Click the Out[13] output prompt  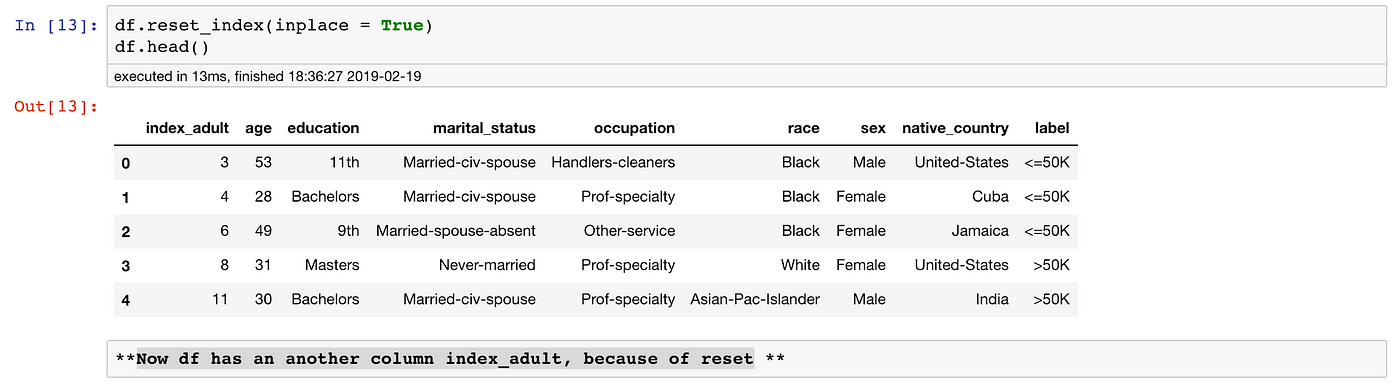[56, 106]
